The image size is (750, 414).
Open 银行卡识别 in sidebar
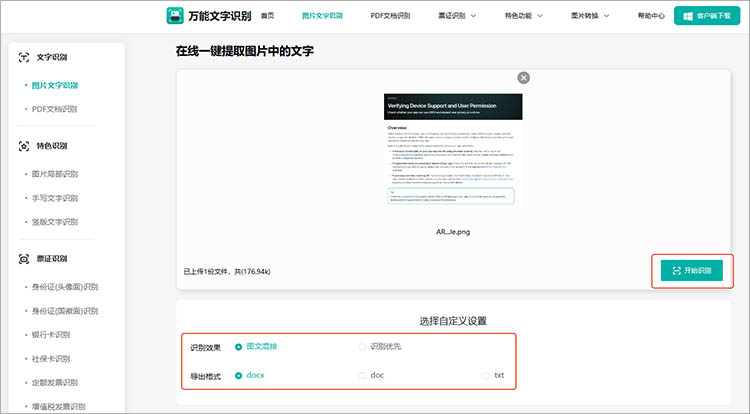[51, 335]
